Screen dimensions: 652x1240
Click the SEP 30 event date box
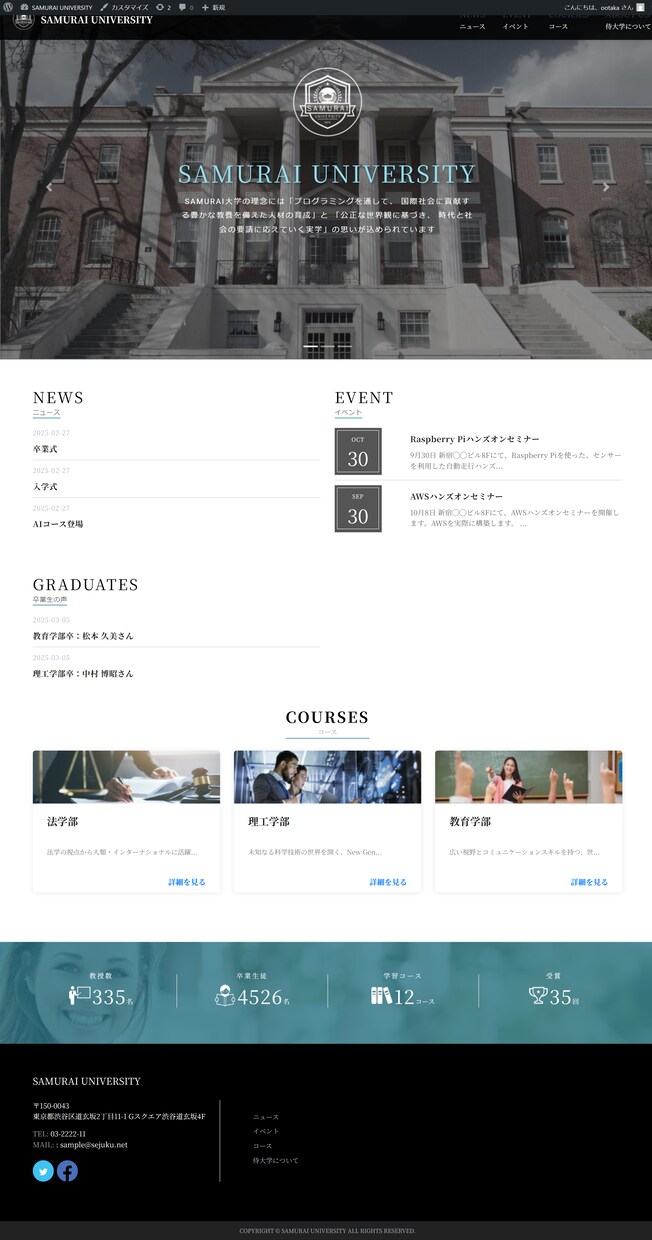(358, 509)
